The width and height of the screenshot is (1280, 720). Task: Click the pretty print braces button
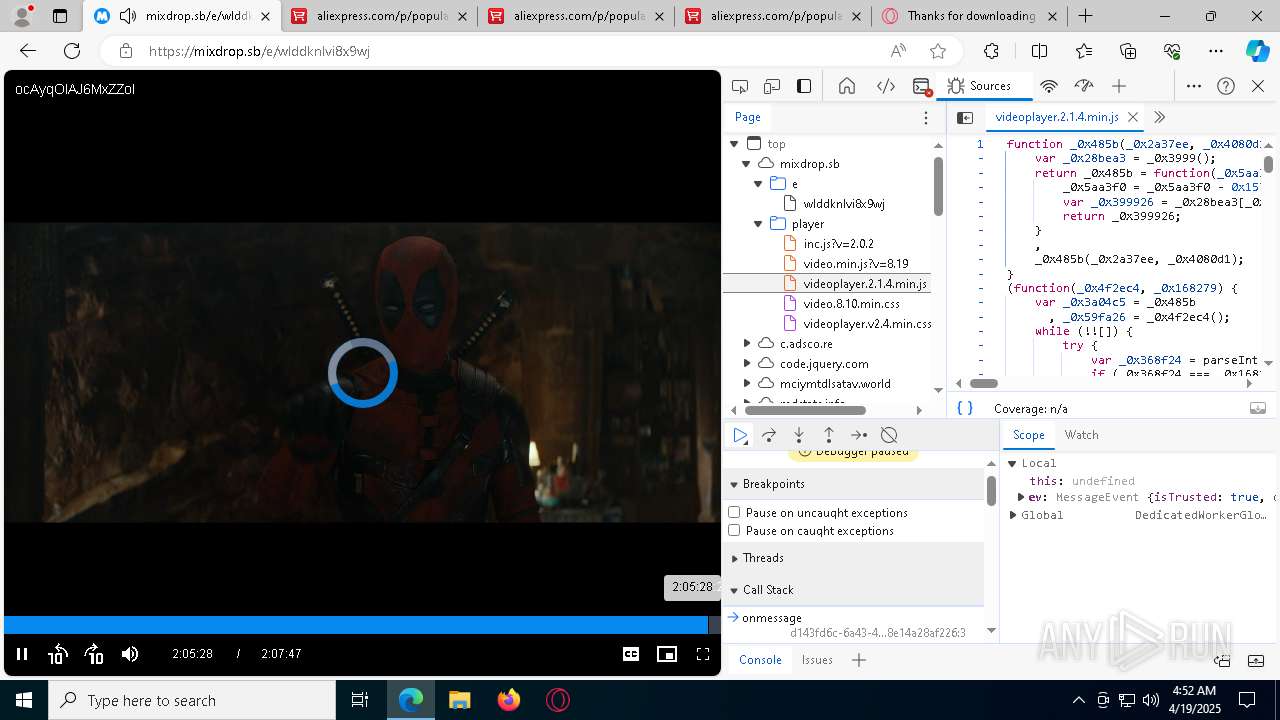[965, 408]
